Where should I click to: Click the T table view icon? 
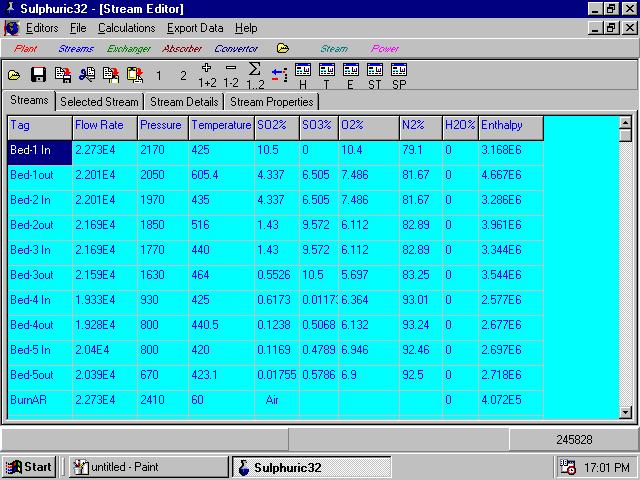point(327,76)
